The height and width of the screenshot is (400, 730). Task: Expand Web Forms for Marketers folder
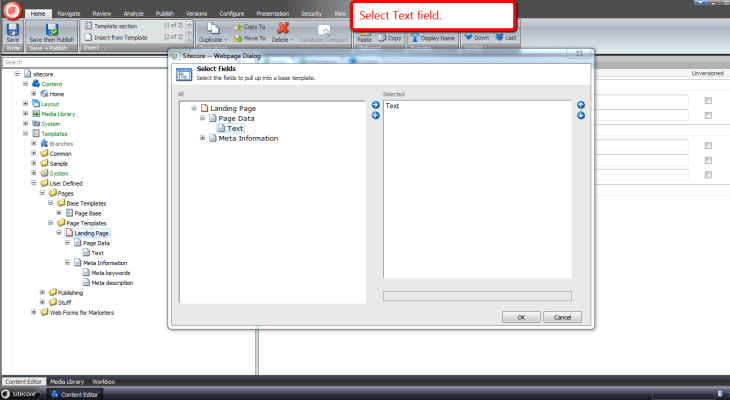coord(34,312)
